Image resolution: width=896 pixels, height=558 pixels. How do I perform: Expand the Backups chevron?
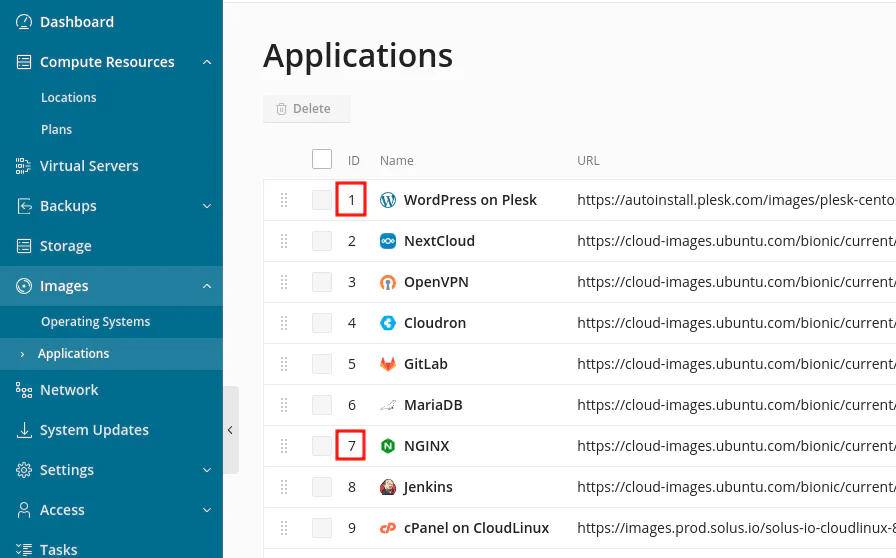(207, 206)
